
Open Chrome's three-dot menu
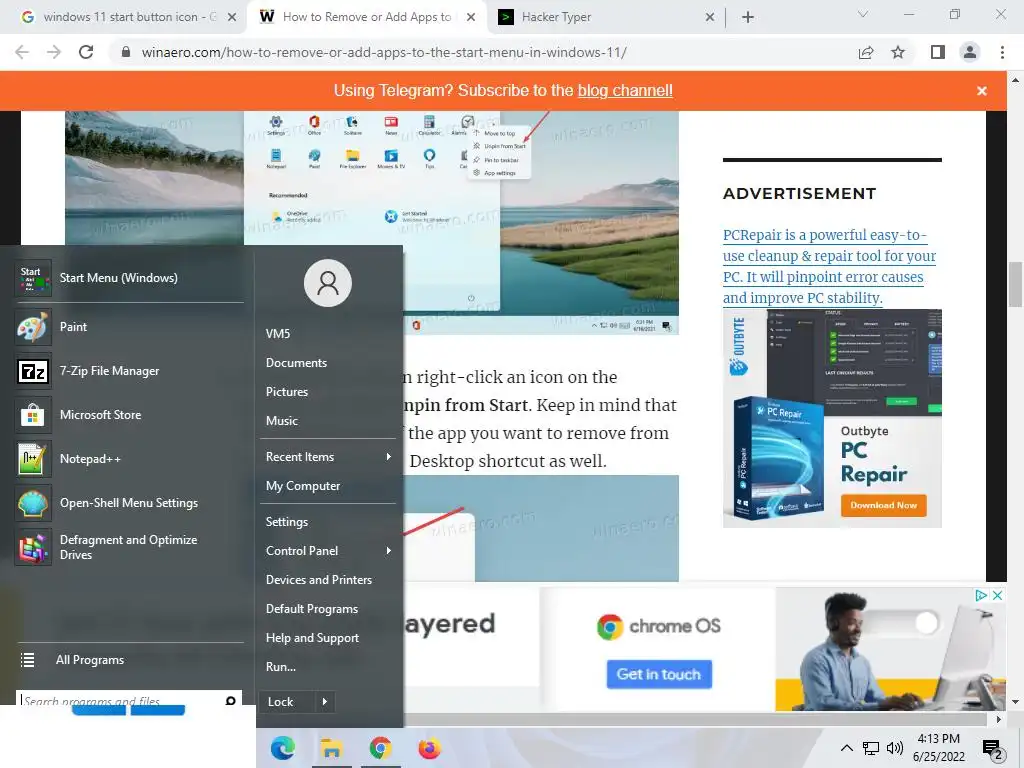(1002, 52)
